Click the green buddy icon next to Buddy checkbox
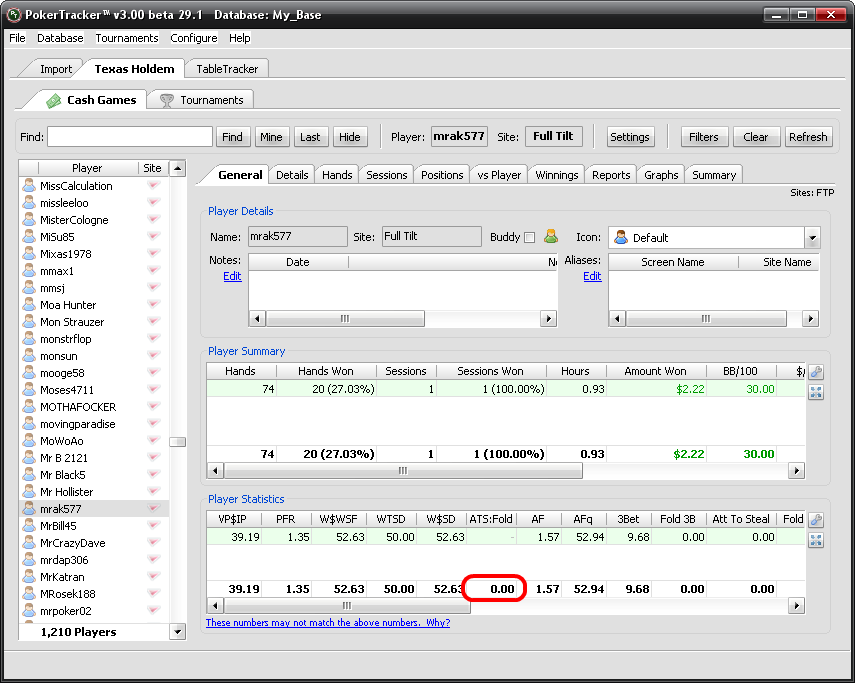The image size is (855, 683). click(551, 237)
